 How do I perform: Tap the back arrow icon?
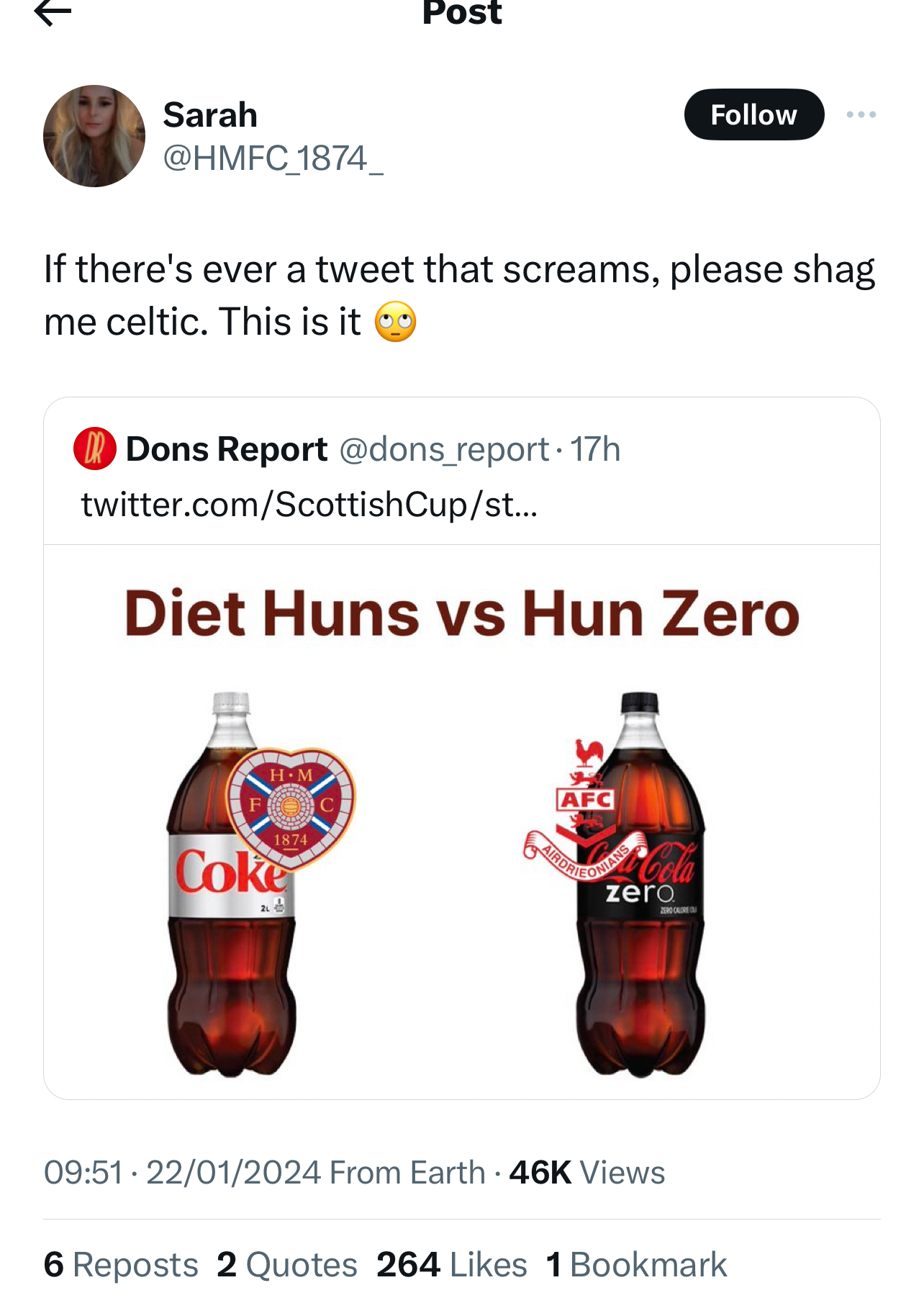(53, 12)
